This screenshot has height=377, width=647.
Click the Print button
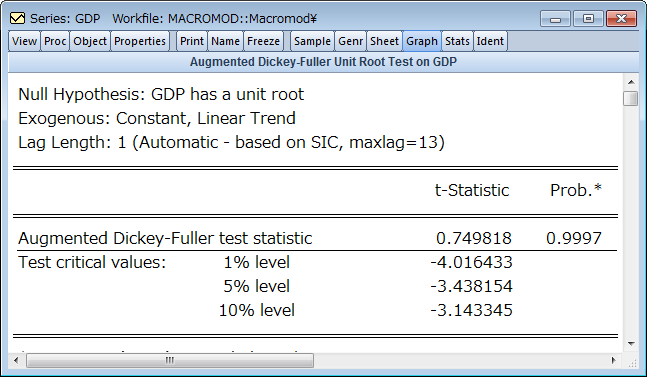[192, 41]
